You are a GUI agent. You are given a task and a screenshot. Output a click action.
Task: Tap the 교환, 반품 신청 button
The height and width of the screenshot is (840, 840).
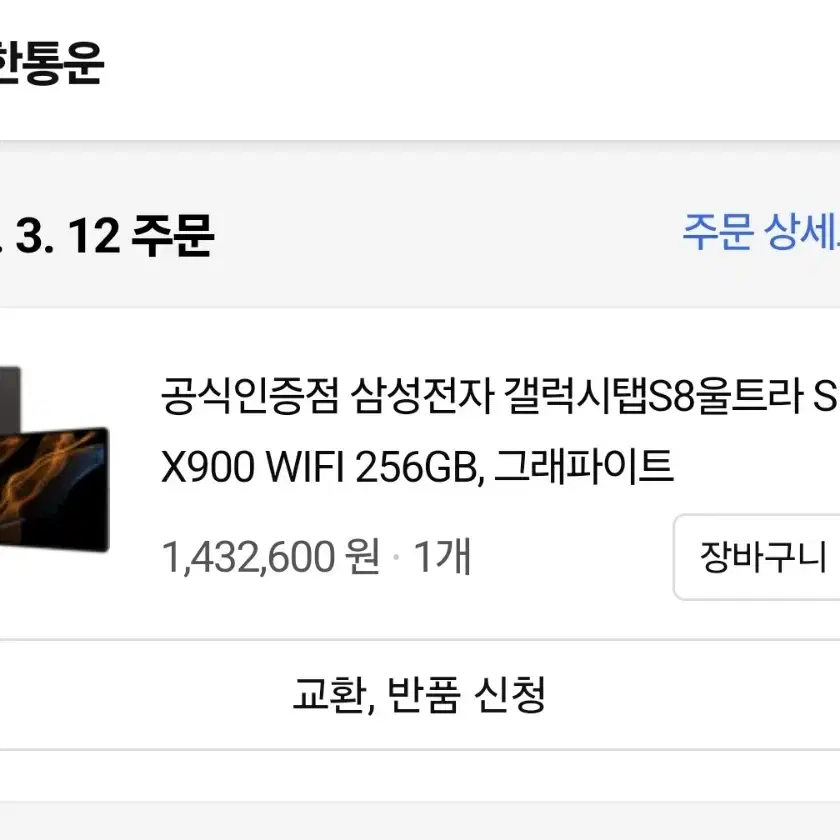[419, 695]
